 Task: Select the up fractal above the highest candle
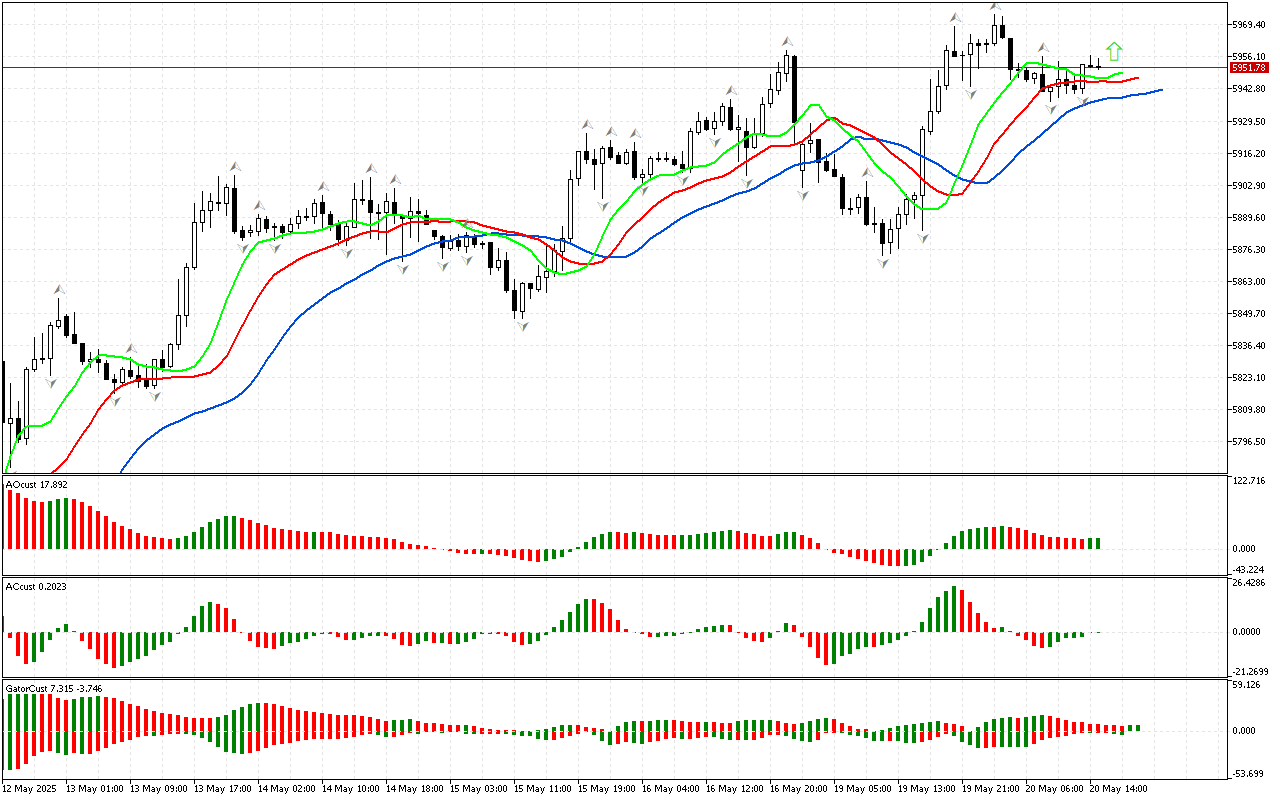(995, 7)
